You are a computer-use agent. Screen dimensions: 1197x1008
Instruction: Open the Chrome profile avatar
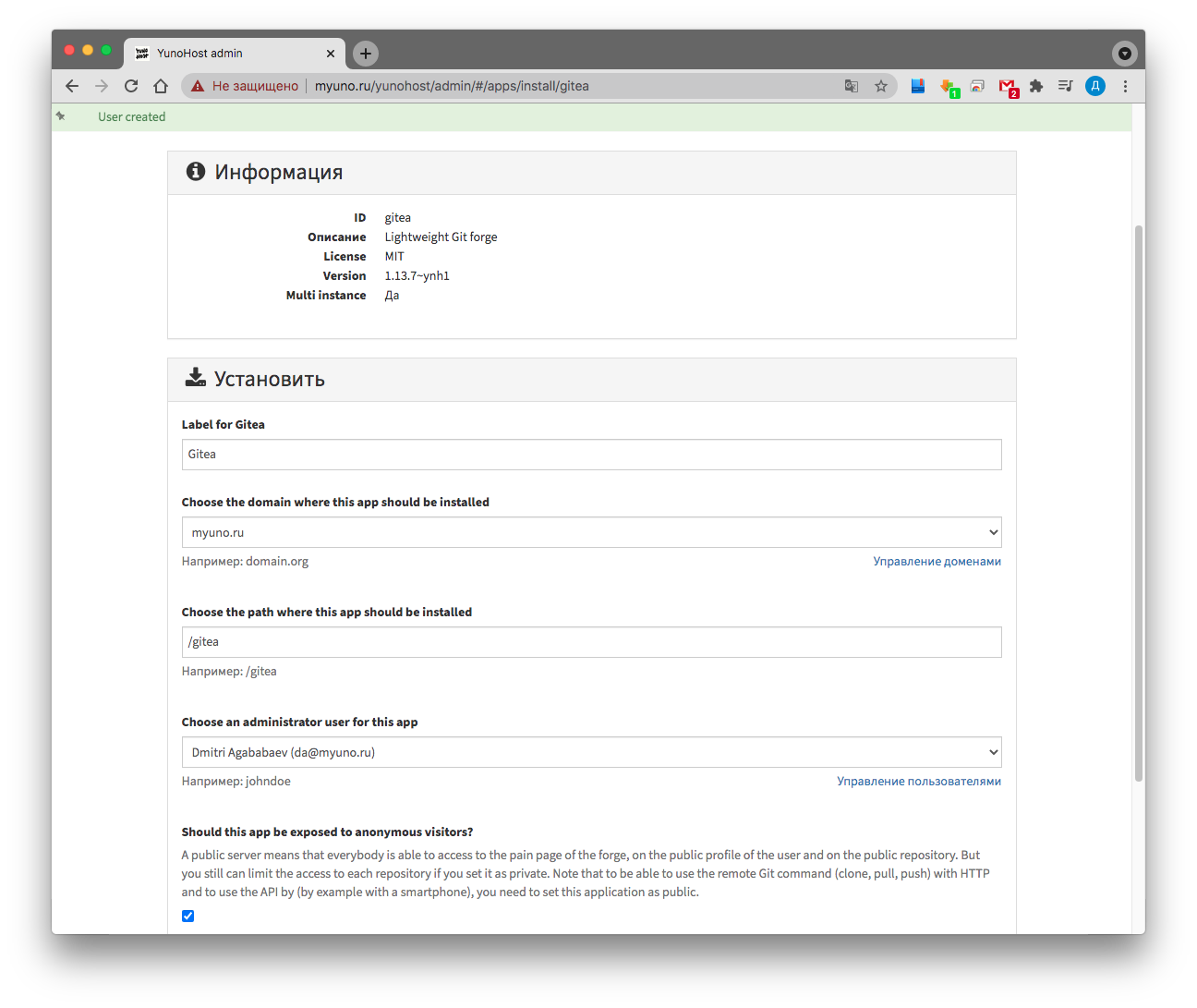click(x=1095, y=86)
